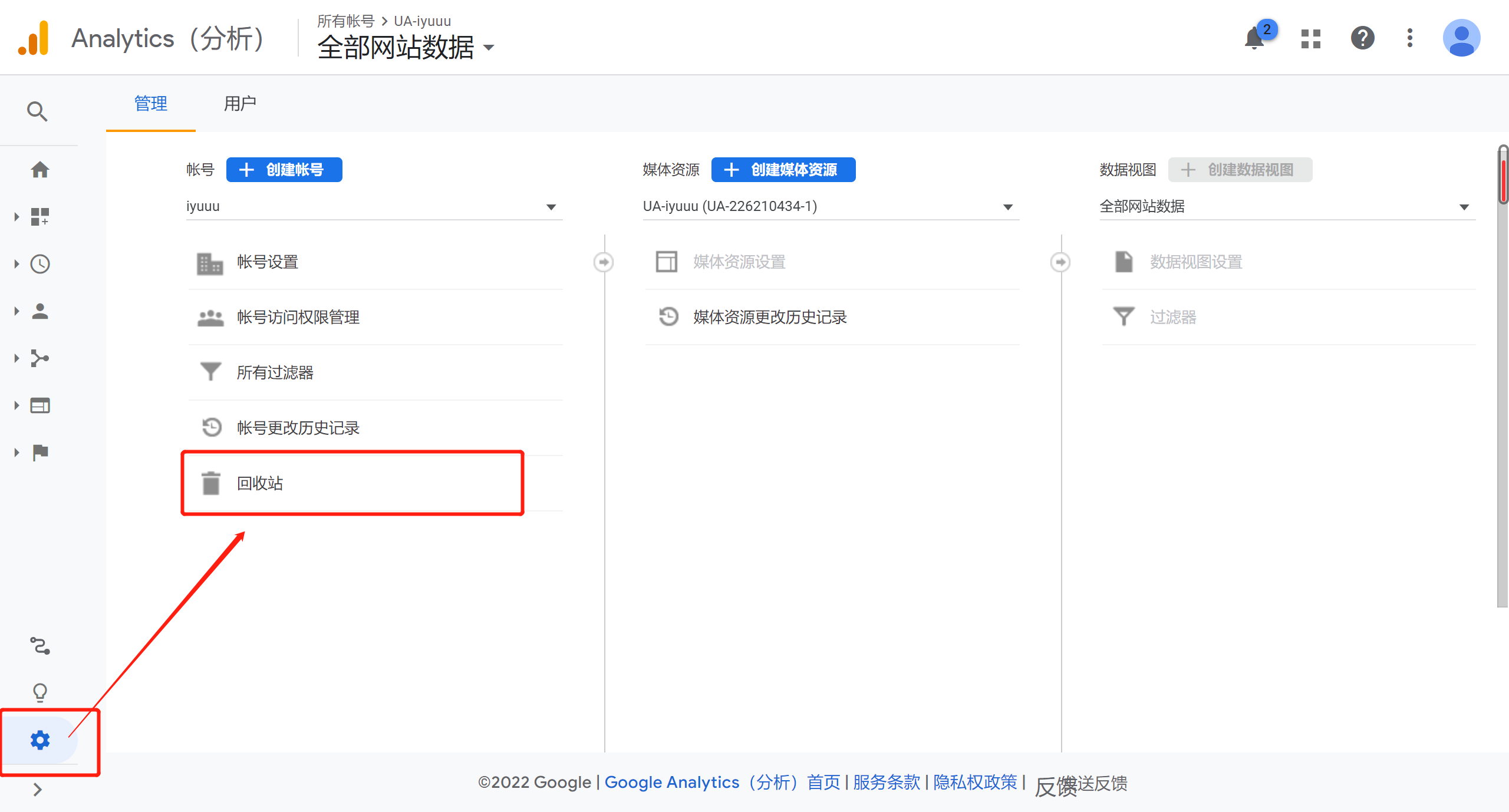This screenshot has width=1509, height=812.
Task: Open the search magnifier in sidebar
Action: coord(37,111)
